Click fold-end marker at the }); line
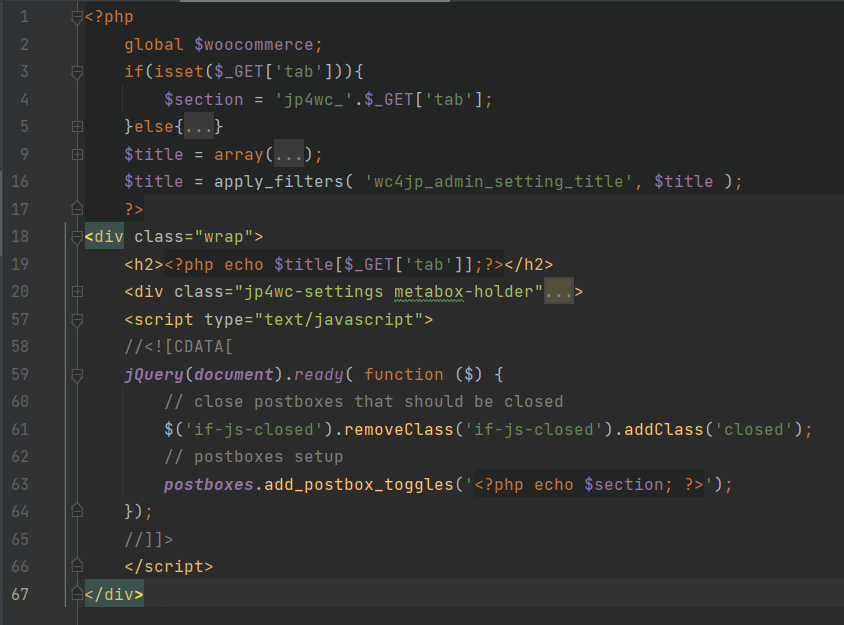Screen dimensions: 844x625 [x=77, y=511]
